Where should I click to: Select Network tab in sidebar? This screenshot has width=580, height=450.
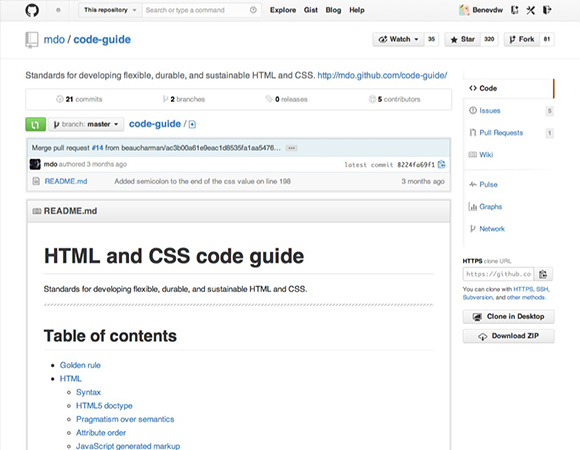pos(508,229)
